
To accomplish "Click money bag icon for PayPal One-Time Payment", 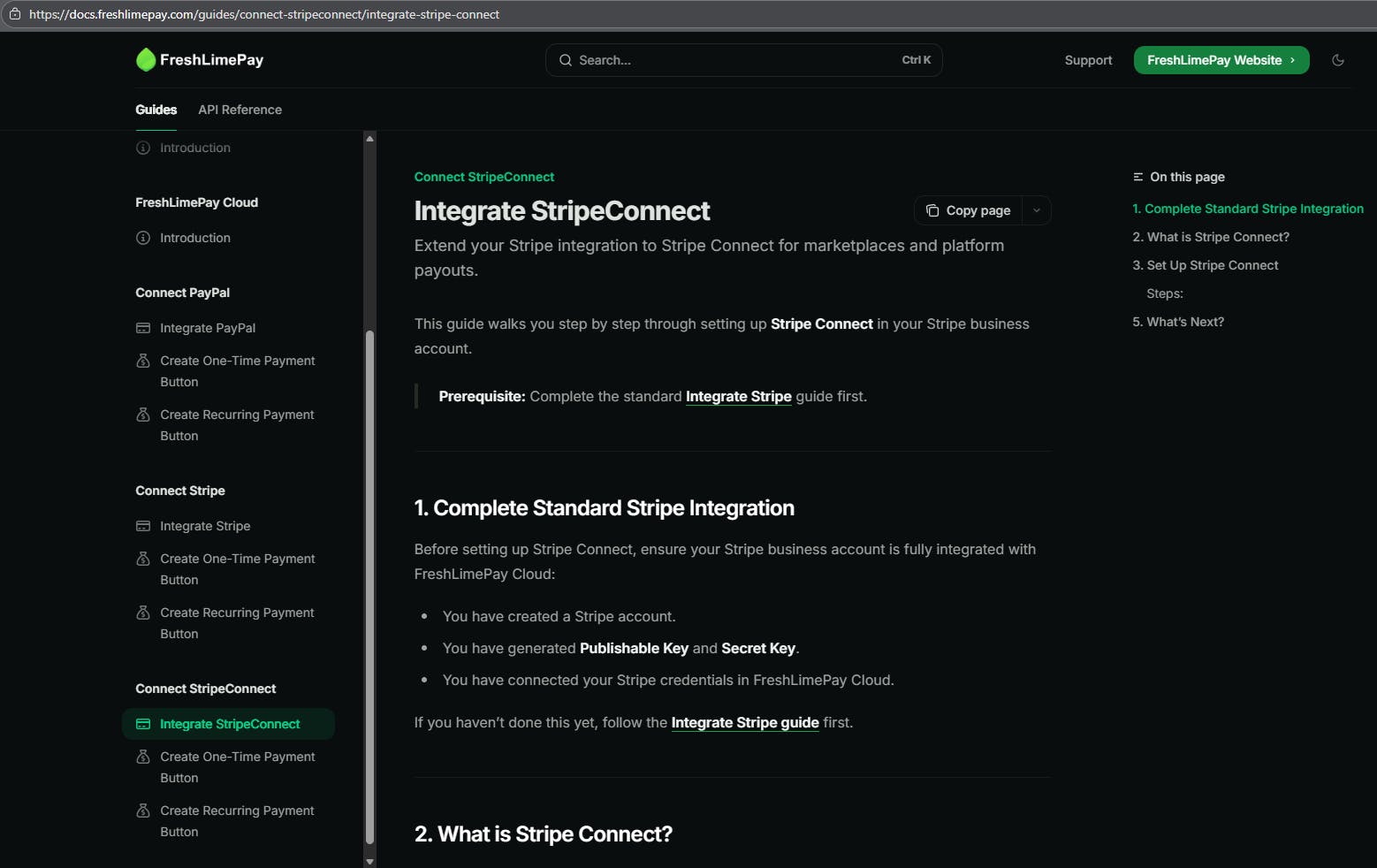I will pyautogui.click(x=143, y=361).
